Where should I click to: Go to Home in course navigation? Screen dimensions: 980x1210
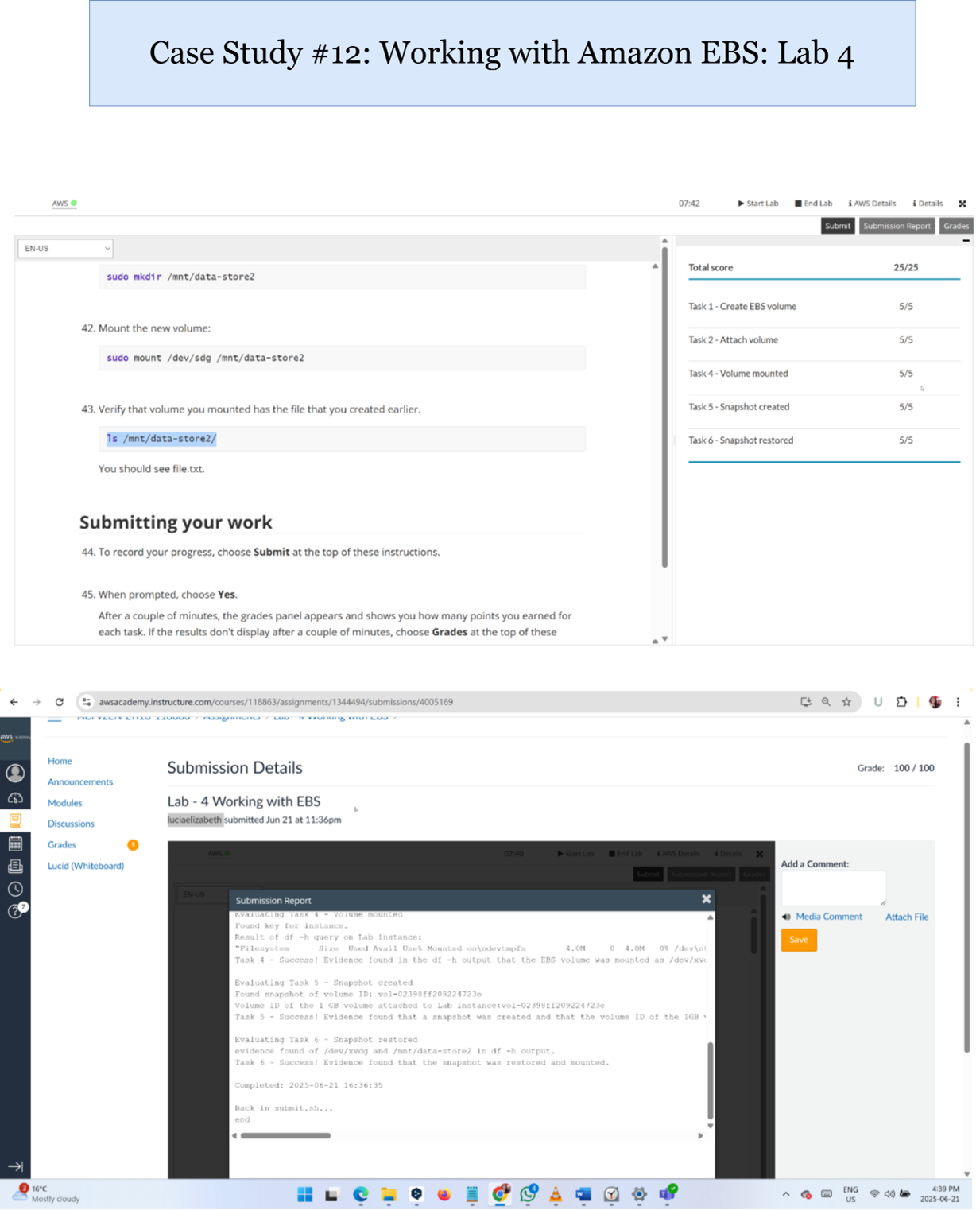(x=60, y=762)
